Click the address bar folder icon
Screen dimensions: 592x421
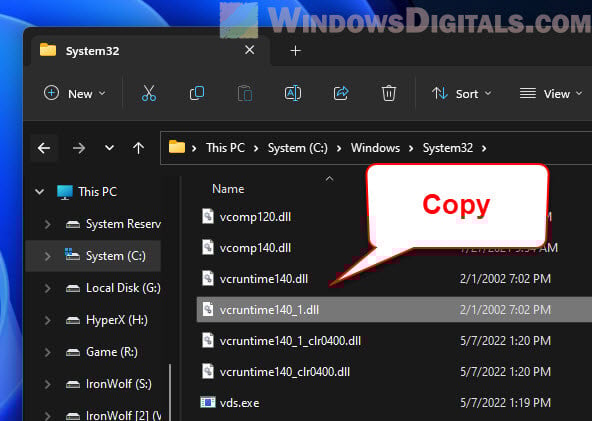tap(177, 147)
